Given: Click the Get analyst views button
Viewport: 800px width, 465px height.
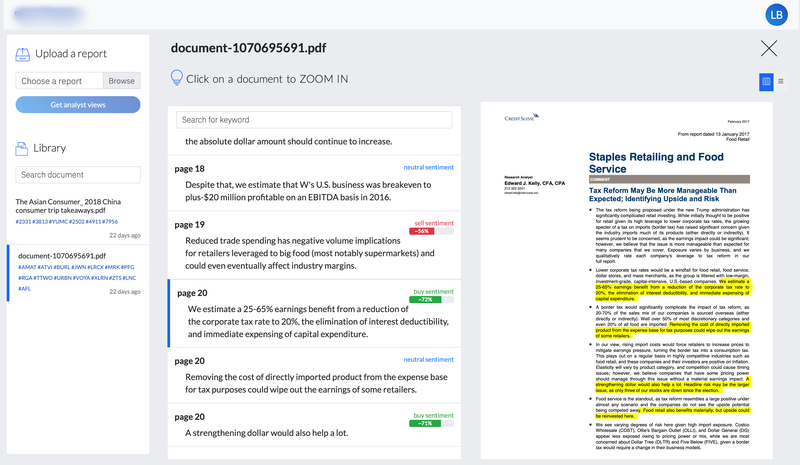Looking at the screenshot, I should 78,105.
